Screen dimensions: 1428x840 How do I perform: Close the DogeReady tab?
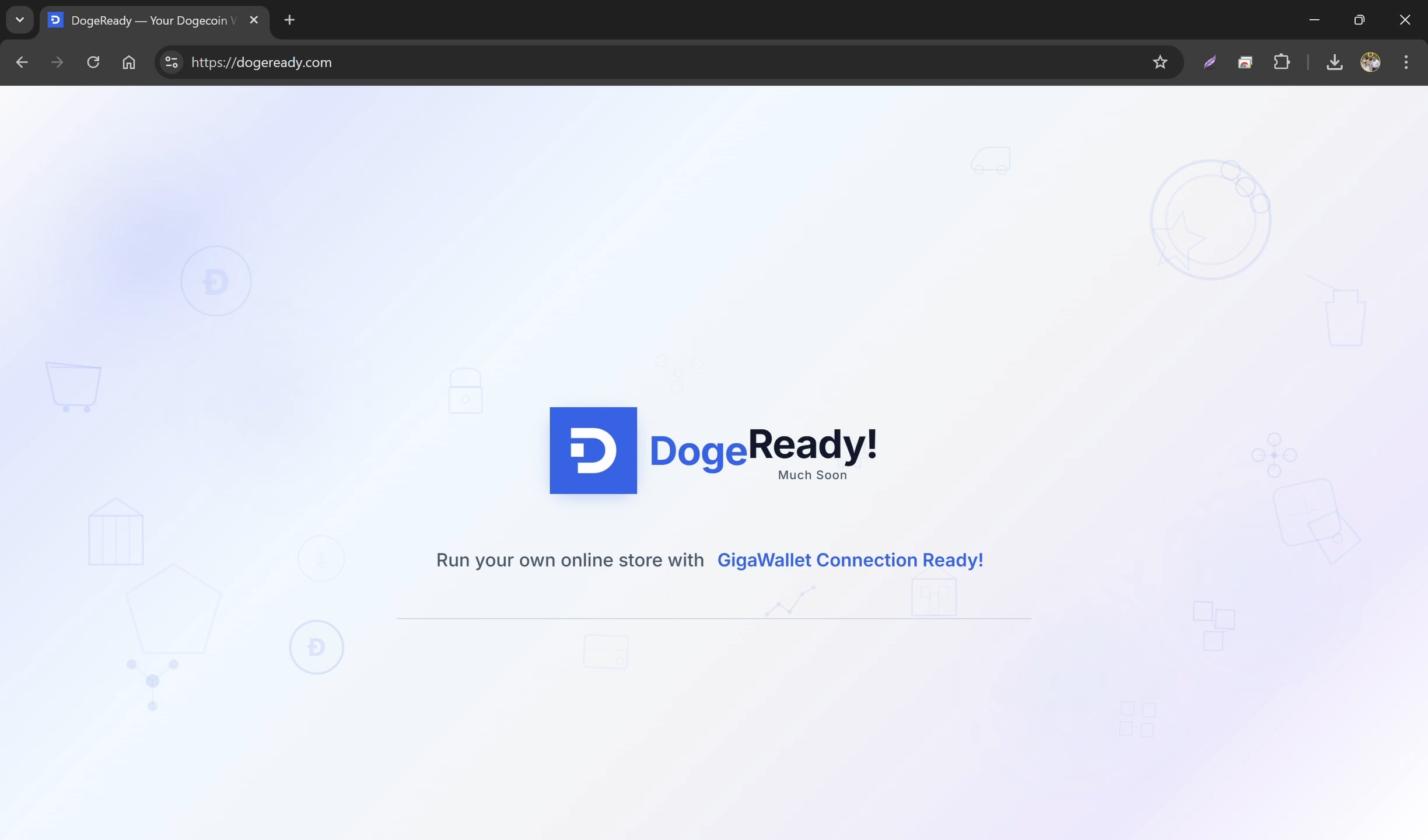[x=254, y=20]
